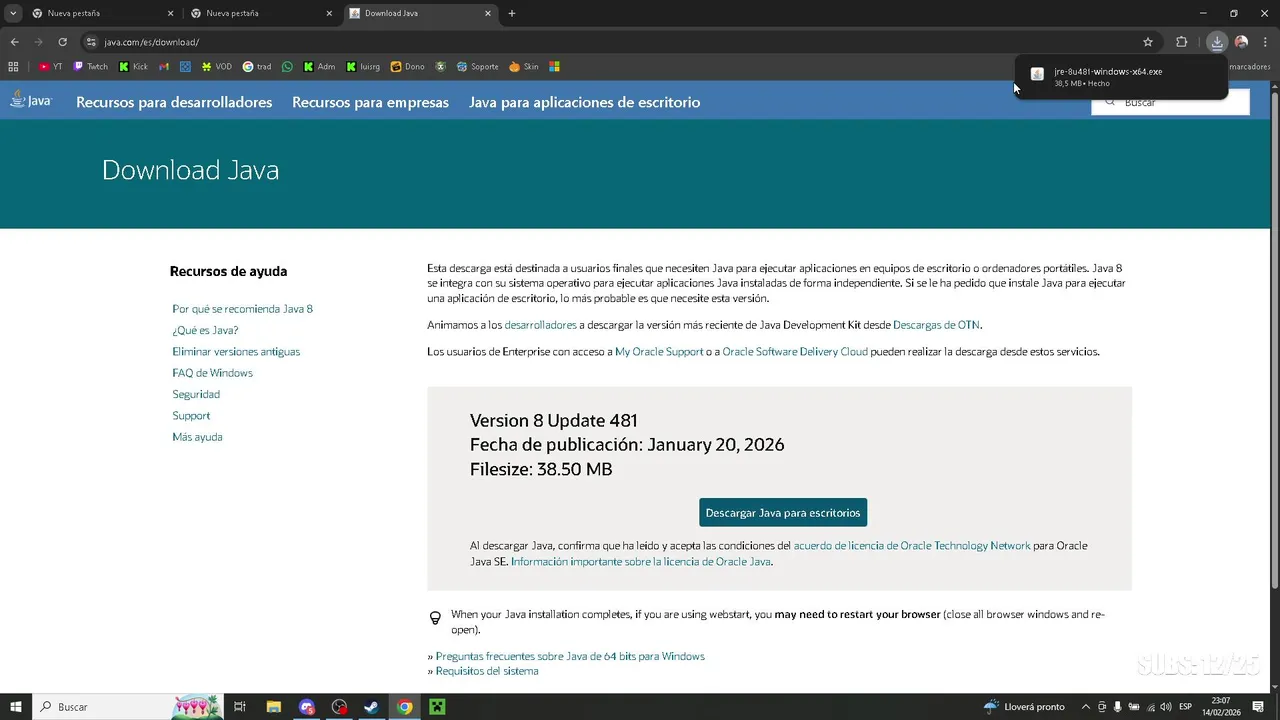Open Java para aplicaciones de escritorio menu
Viewport: 1280px width, 720px height.
click(x=584, y=102)
